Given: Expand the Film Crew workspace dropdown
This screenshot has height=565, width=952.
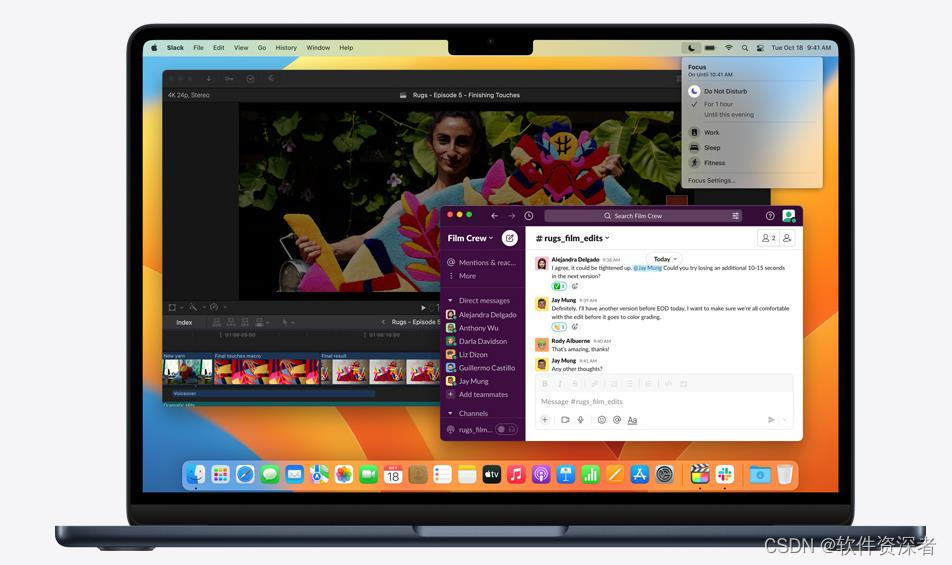Looking at the screenshot, I should [x=471, y=239].
